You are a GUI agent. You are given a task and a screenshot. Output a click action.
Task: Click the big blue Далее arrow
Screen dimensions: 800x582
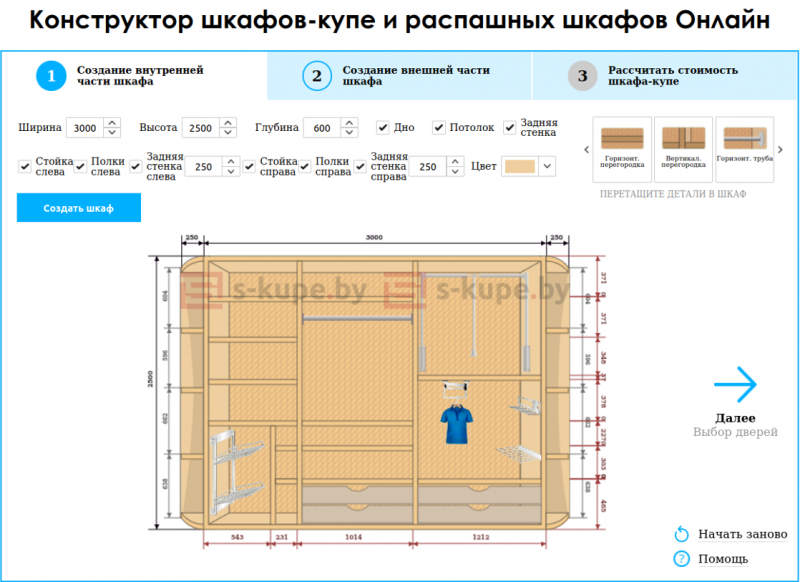(735, 384)
